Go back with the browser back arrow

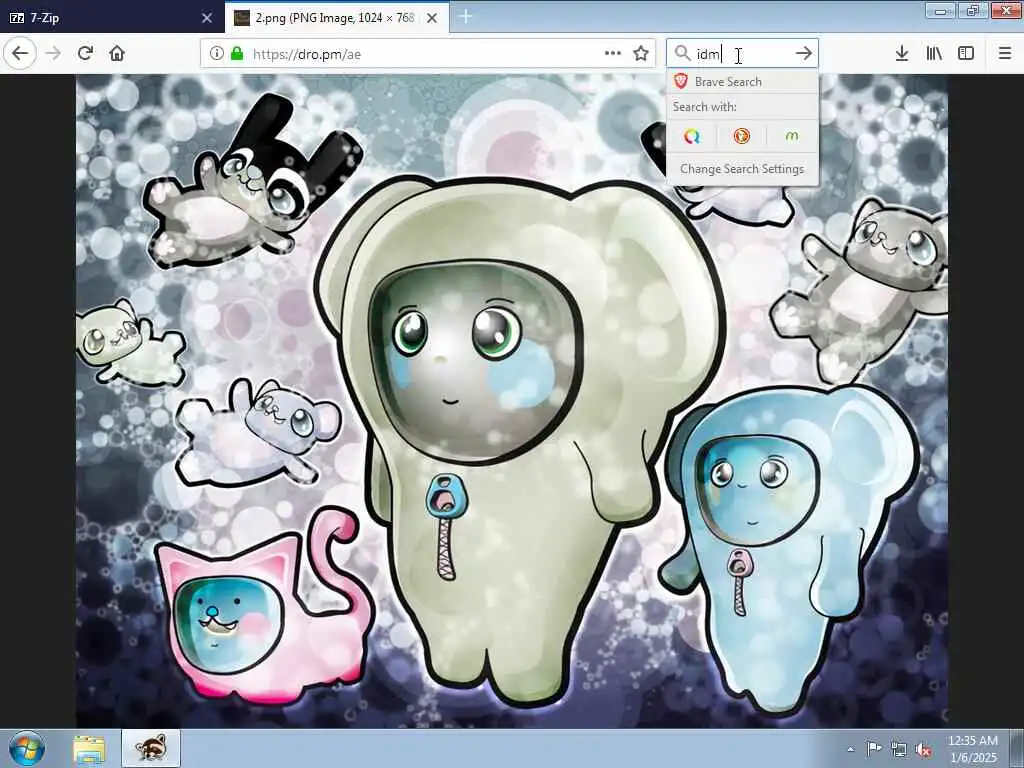(20, 54)
